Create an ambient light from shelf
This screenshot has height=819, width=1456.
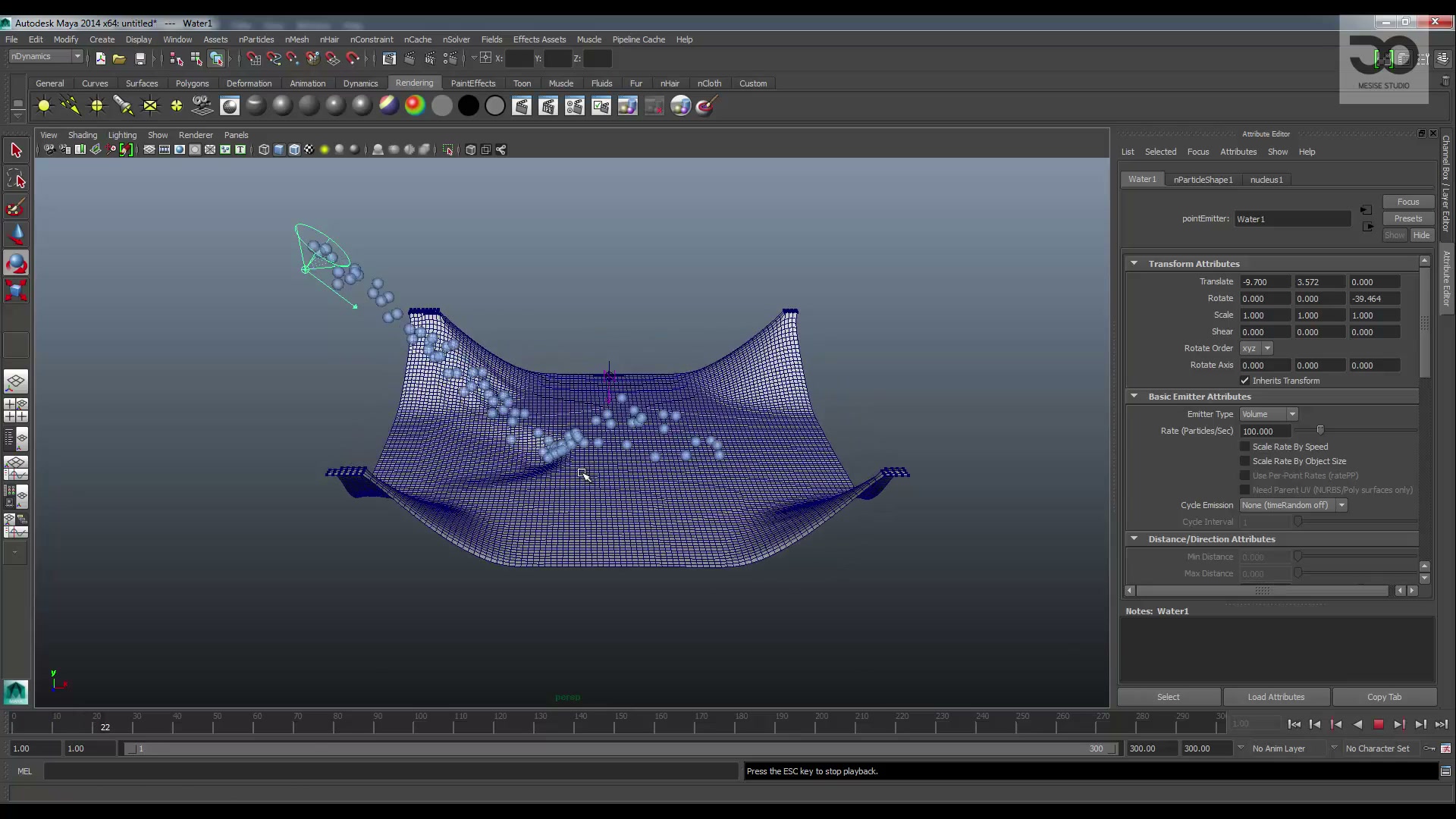point(44,106)
